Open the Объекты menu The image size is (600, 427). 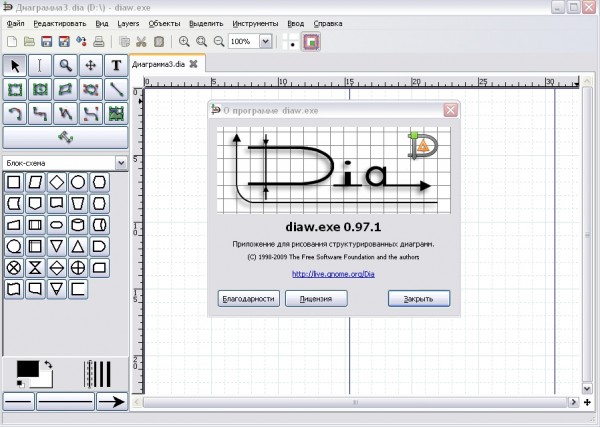pyautogui.click(x=165, y=24)
